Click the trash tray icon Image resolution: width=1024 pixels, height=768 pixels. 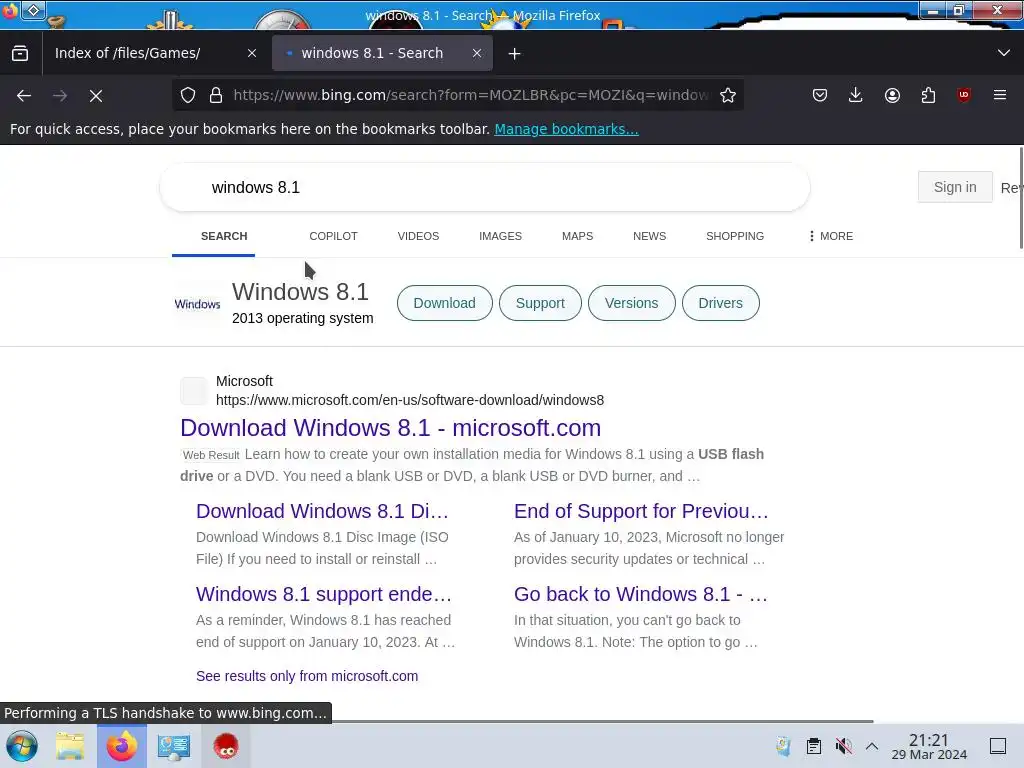pos(783,746)
